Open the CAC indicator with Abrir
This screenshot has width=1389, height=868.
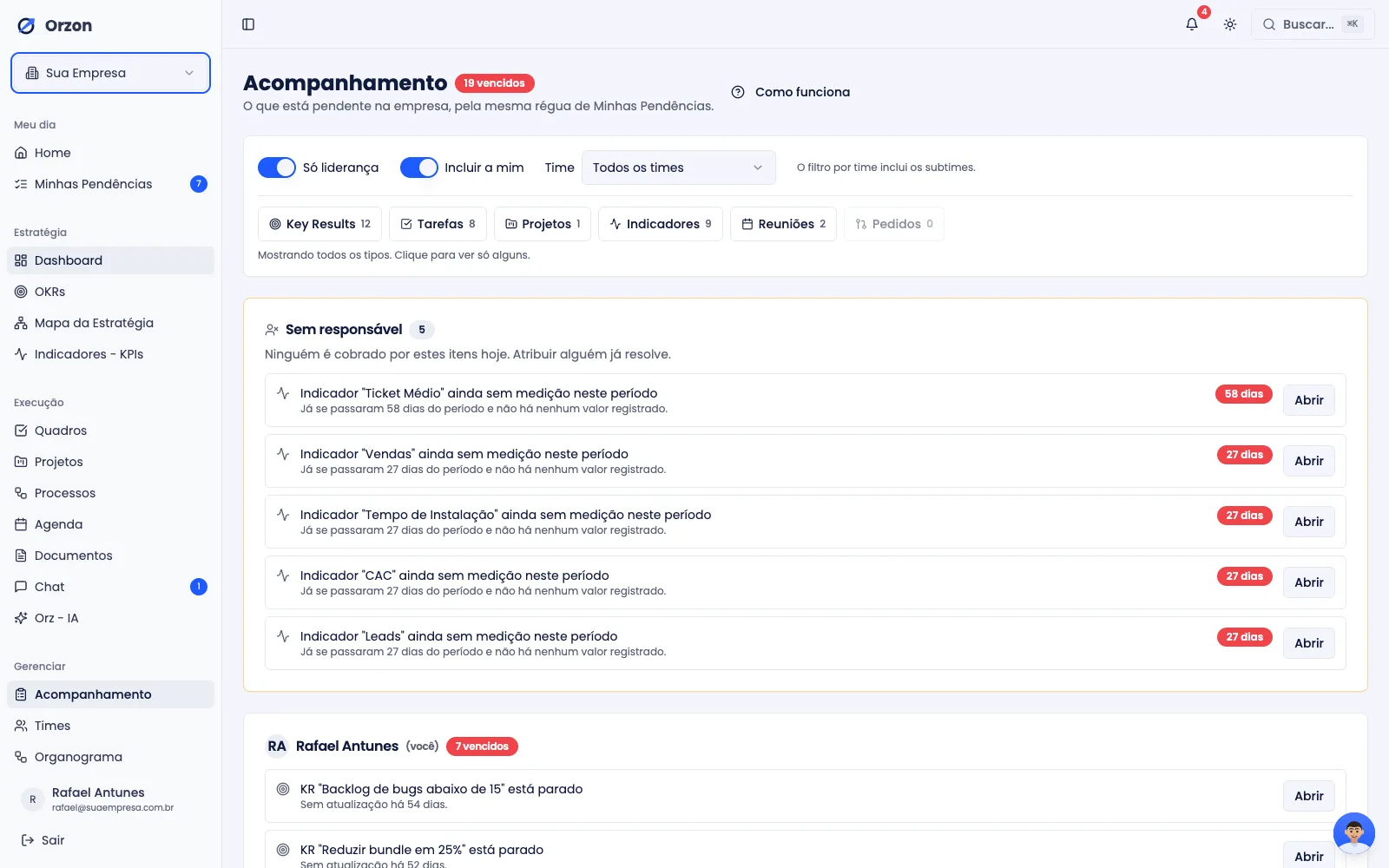[x=1309, y=582]
